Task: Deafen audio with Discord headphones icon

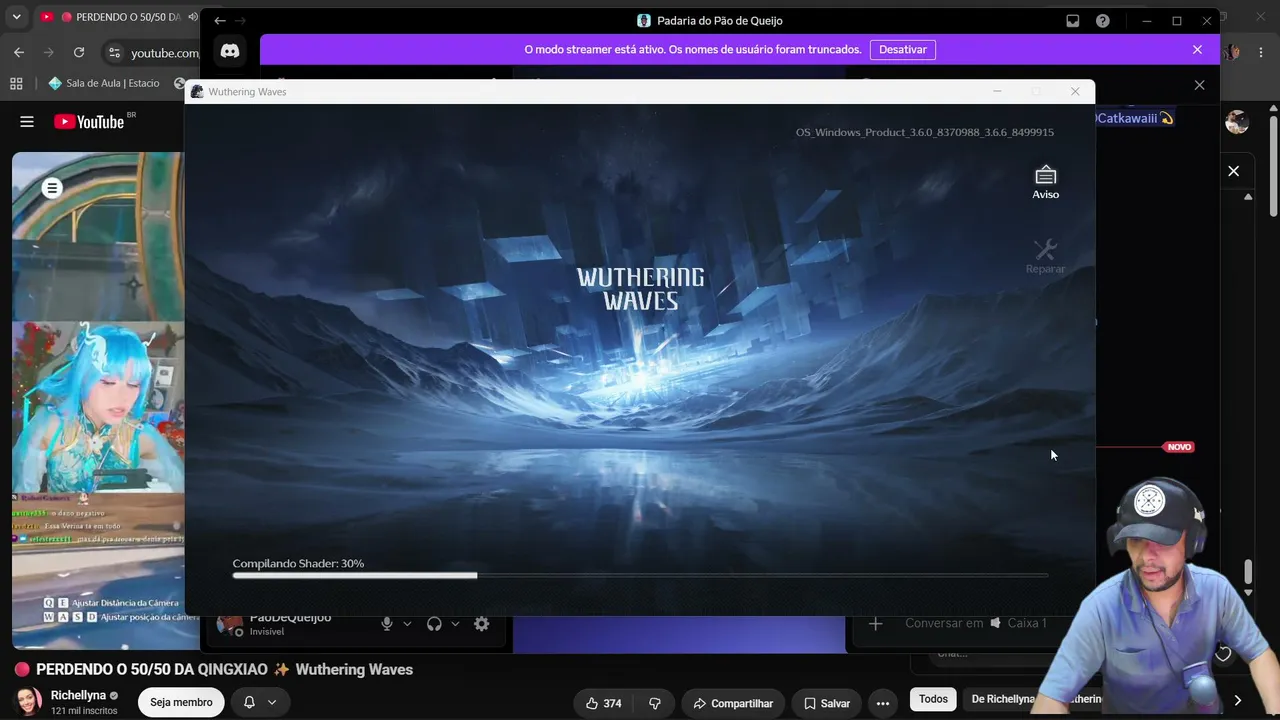Action: 434,624
